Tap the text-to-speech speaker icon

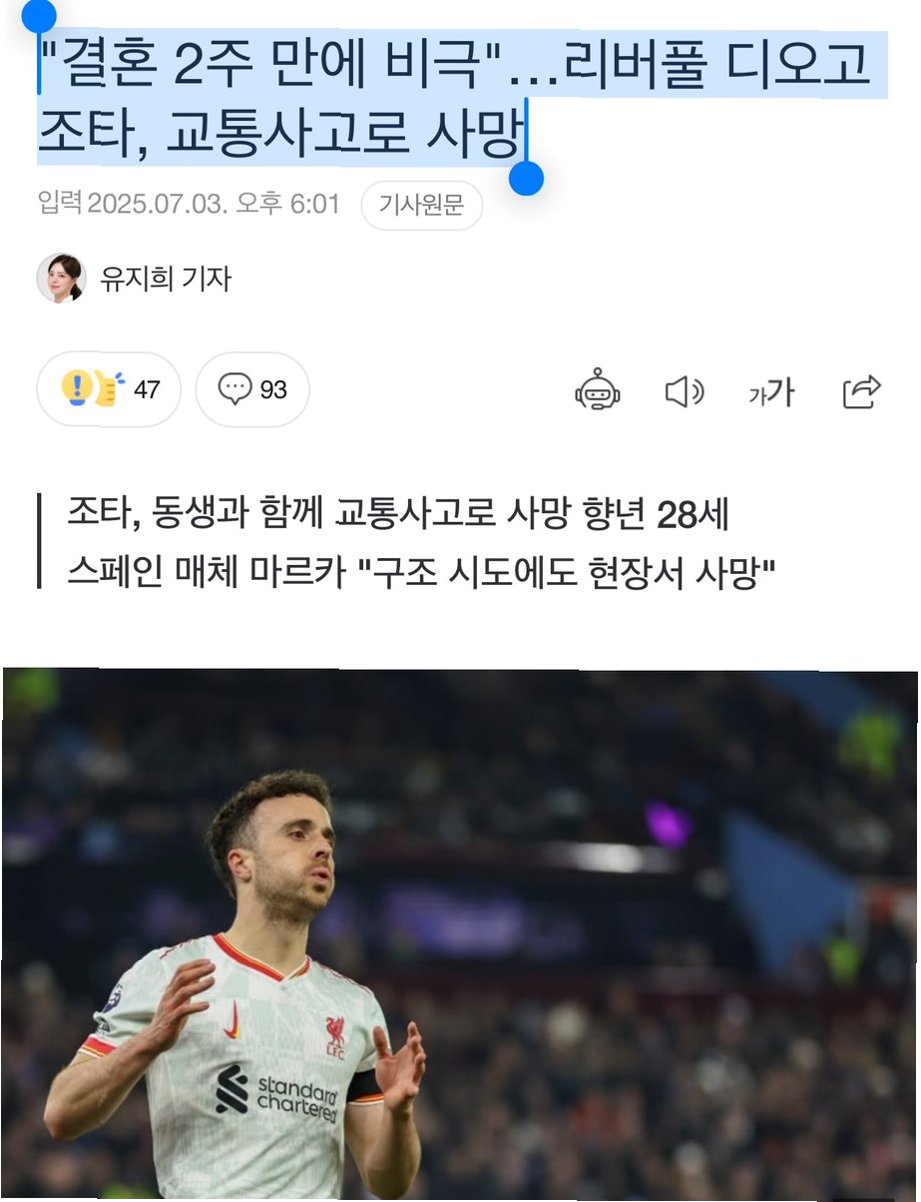pyautogui.click(x=685, y=391)
